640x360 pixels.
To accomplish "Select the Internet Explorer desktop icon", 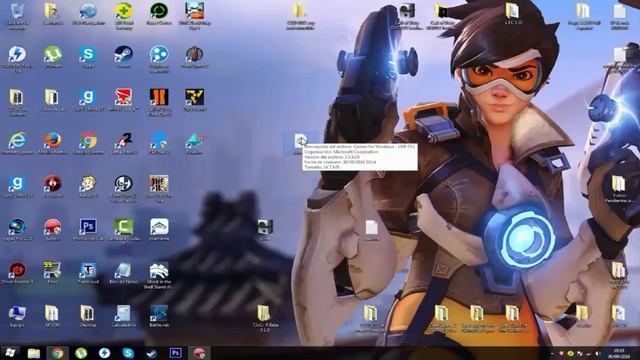I will (17, 143).
